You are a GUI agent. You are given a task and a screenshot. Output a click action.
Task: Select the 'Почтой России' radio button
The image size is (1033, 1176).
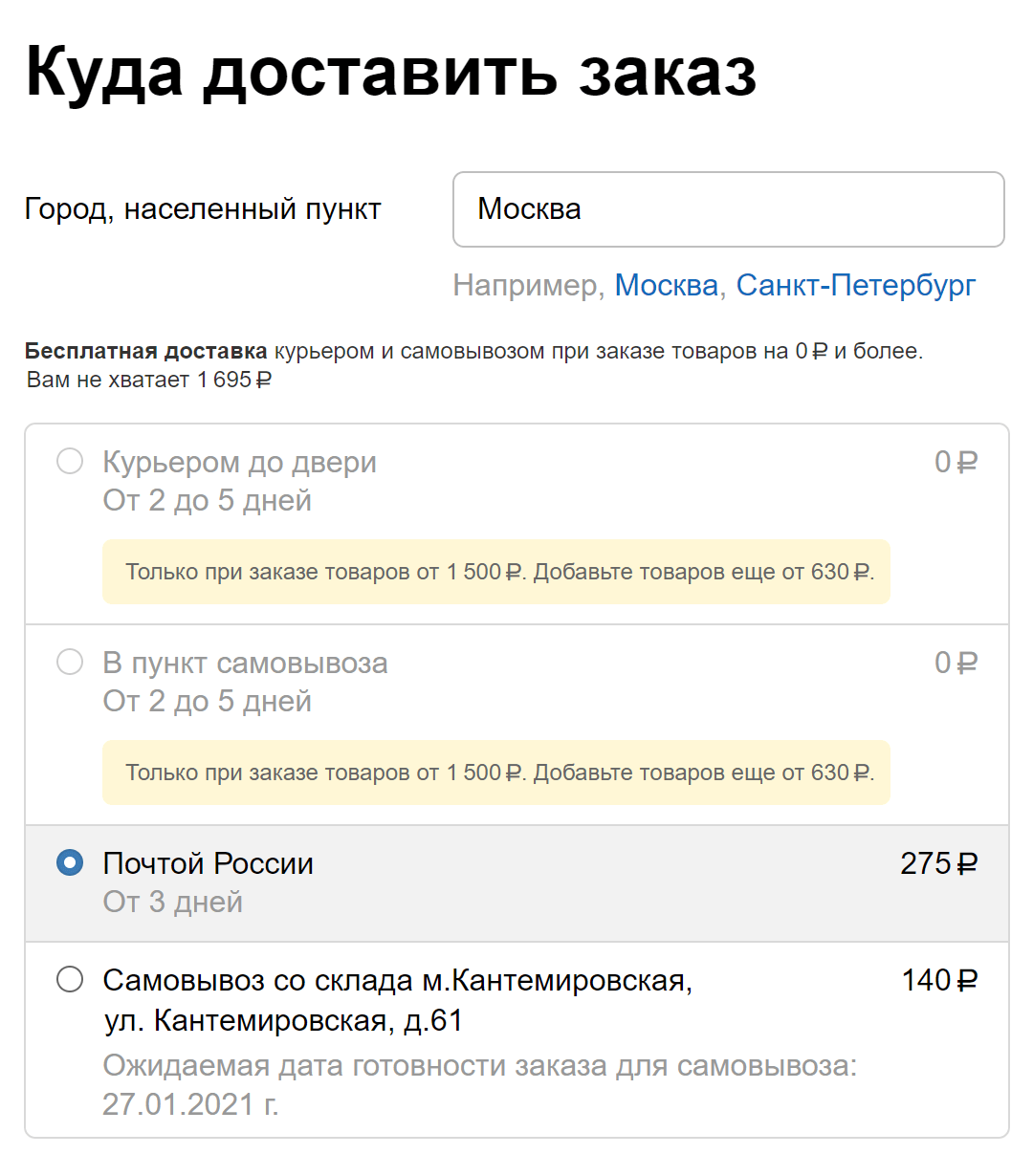click(x=70, y=863)
